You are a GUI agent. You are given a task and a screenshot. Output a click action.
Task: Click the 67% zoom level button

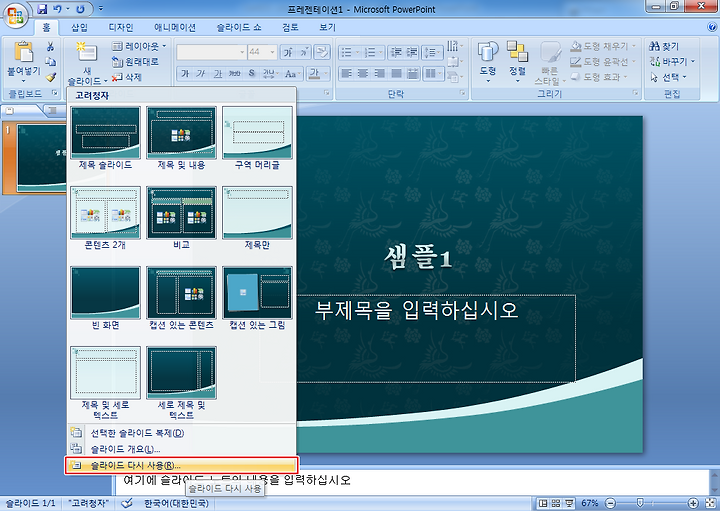coord(590,503)
